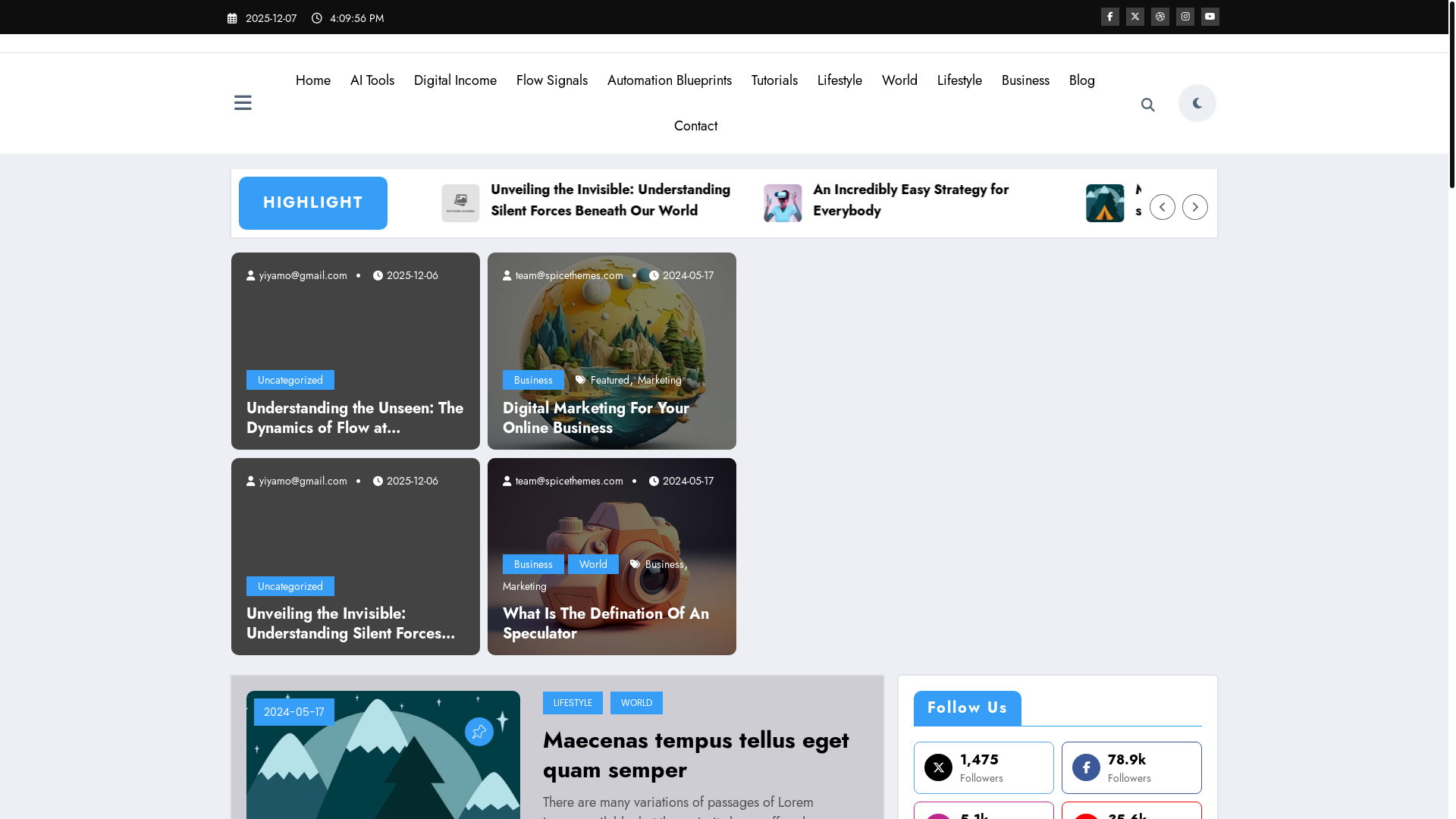Image resolution: width=1456 pixels, height=819 pixels.
Task: Click Uncategorized tag on Understanding the Unseen card
Action: [290, 380]
